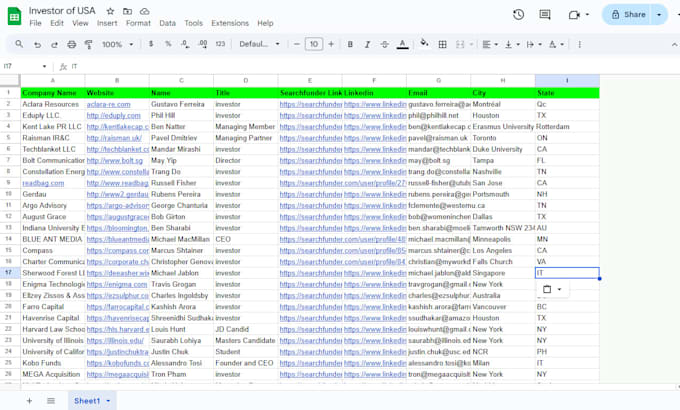This screenshot has width=680, height=410.
Task: Star the Investor of USA document
Action: click(x=111, y=11)
